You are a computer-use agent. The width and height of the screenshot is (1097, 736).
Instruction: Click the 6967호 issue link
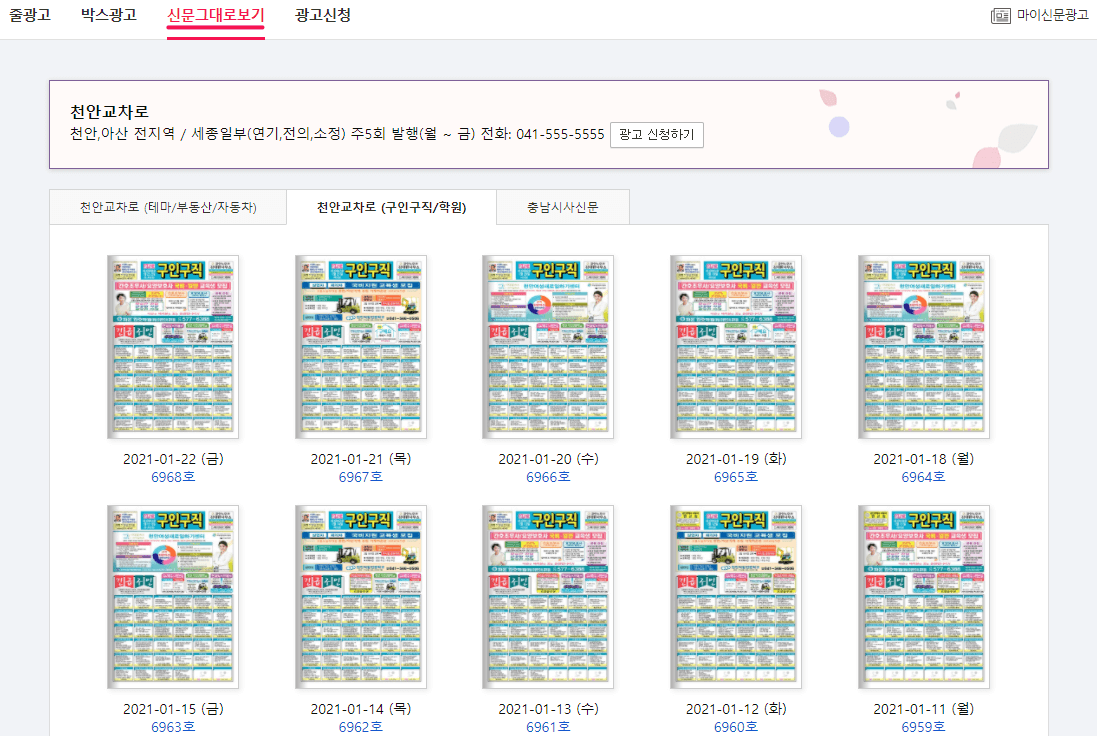click(360, 477)
